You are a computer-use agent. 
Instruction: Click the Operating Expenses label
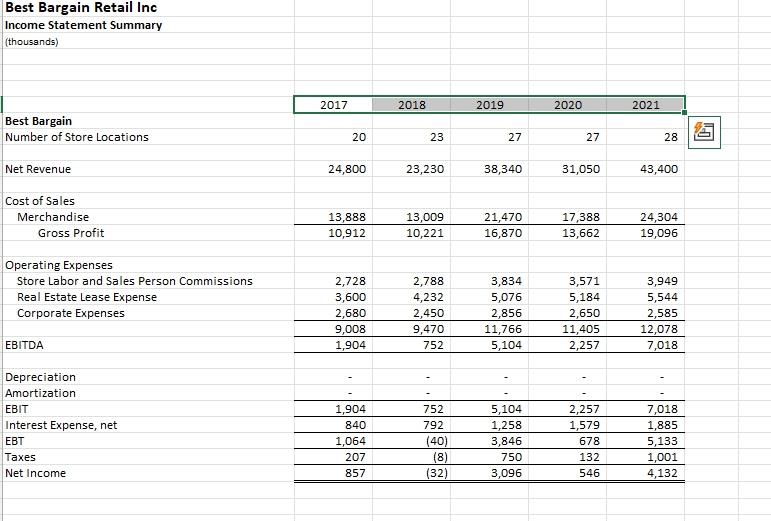[59, 265]
